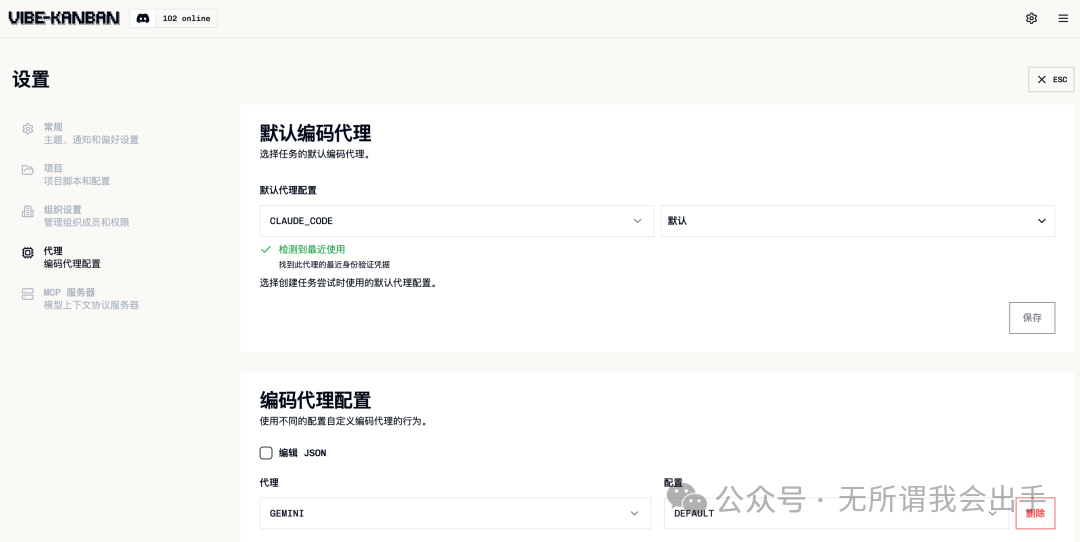This screenshot has width=1080, height=542.
Task: Enable the 编辑 JSON checkbox
Action: (x=266, y=453)
